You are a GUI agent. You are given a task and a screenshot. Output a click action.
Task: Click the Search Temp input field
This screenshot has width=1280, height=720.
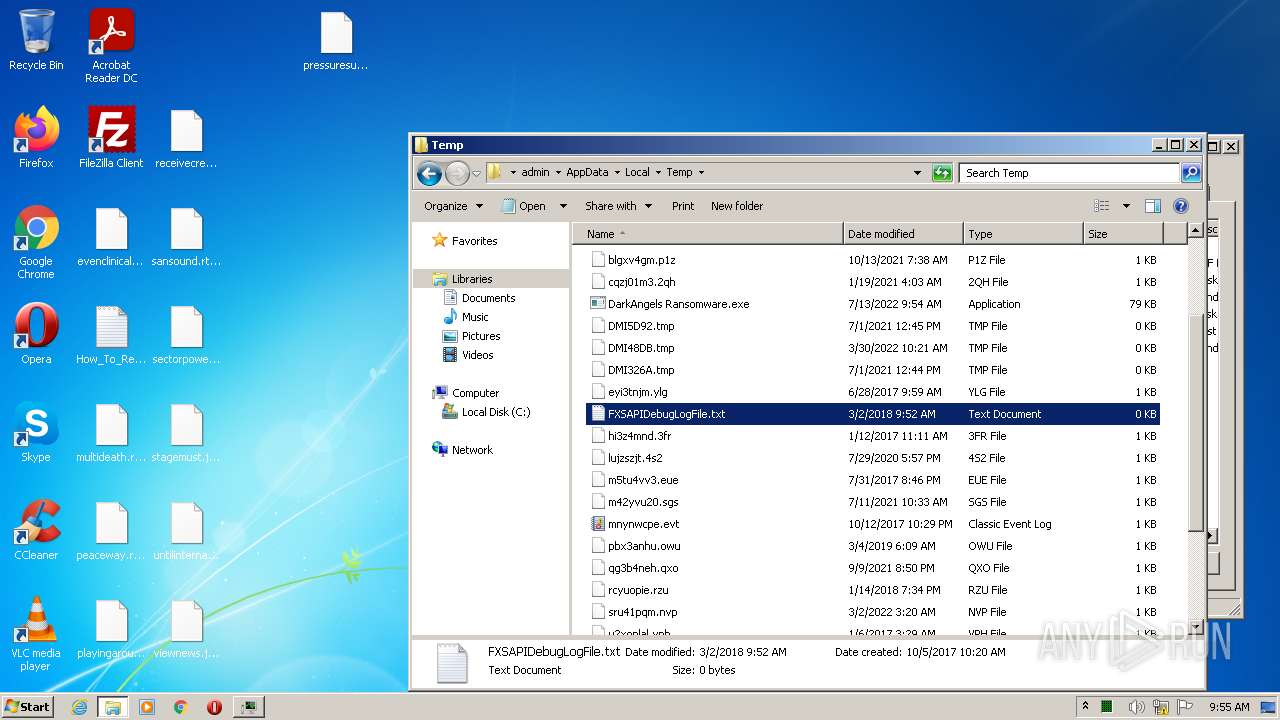1069,173
